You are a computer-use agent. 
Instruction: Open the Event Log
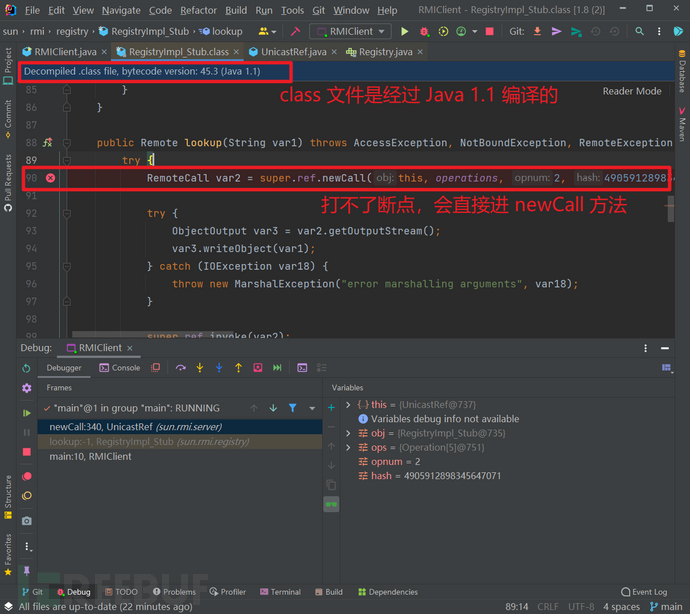[x=644, y=592]
